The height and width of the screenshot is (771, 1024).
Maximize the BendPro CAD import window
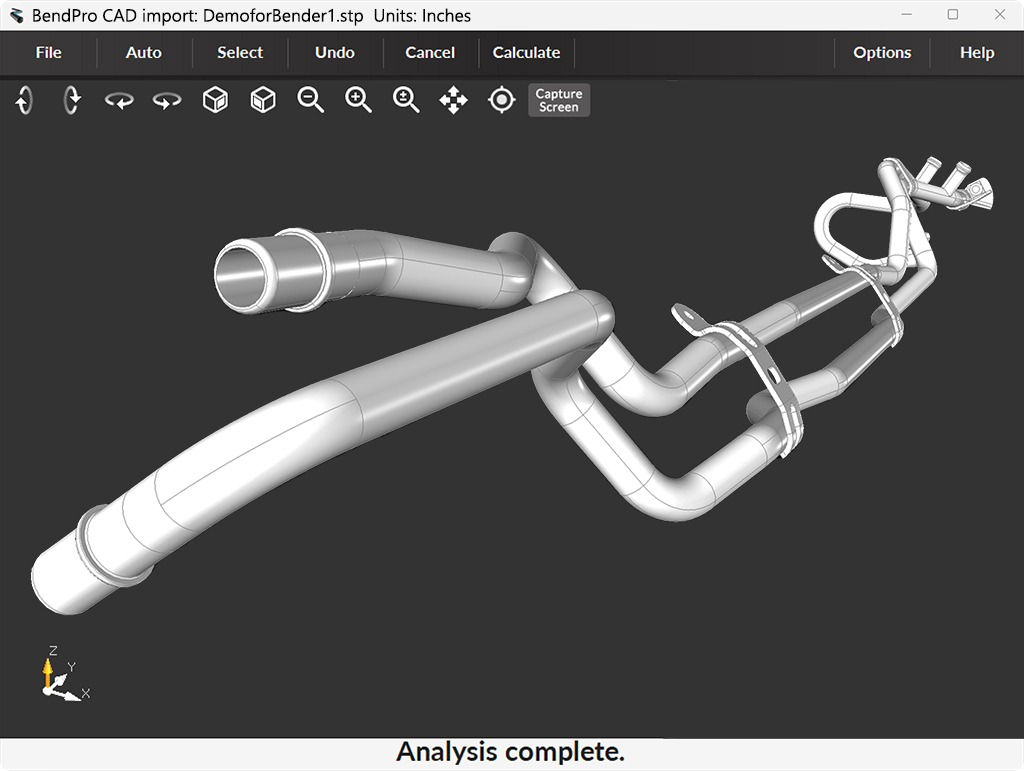[x=953, y=14]
